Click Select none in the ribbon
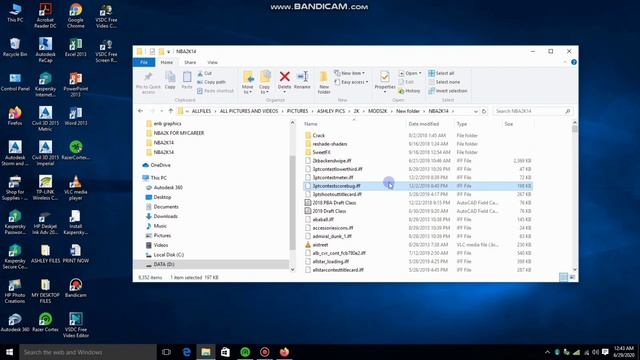The height and width of the screenshot is (360, 640). point(444,82)
